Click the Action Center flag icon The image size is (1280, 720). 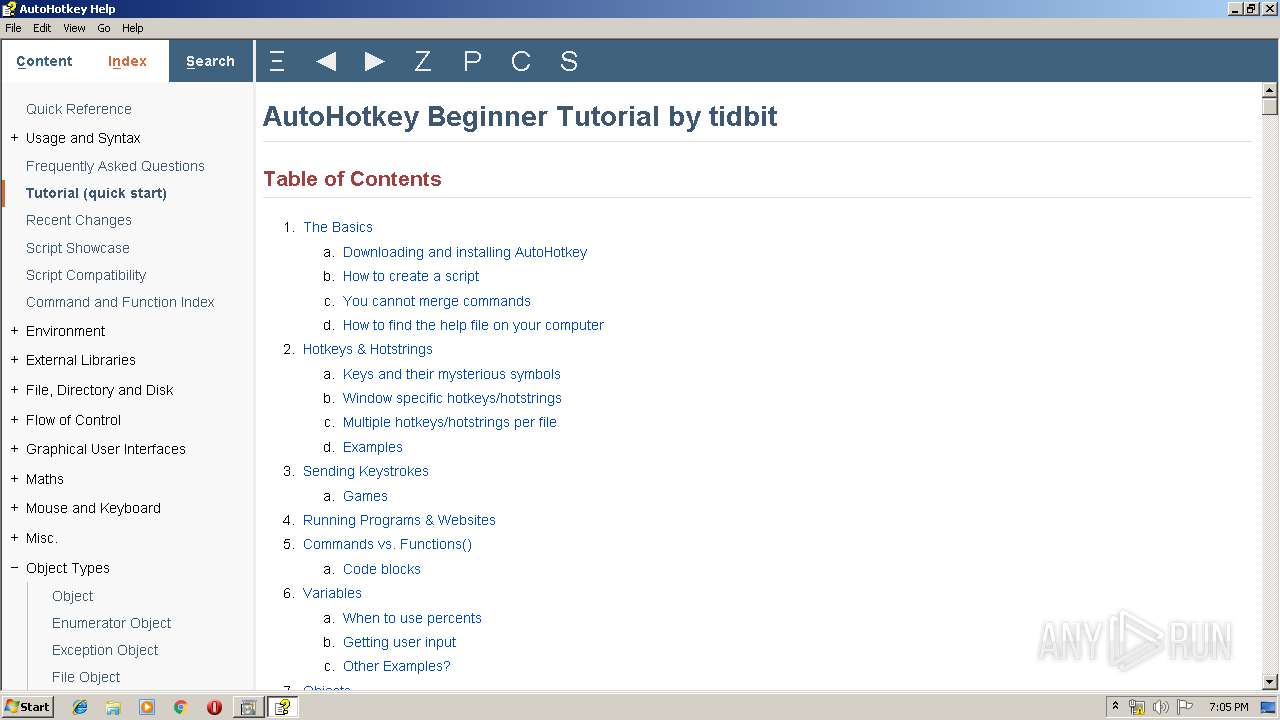tap(1185, 707)
